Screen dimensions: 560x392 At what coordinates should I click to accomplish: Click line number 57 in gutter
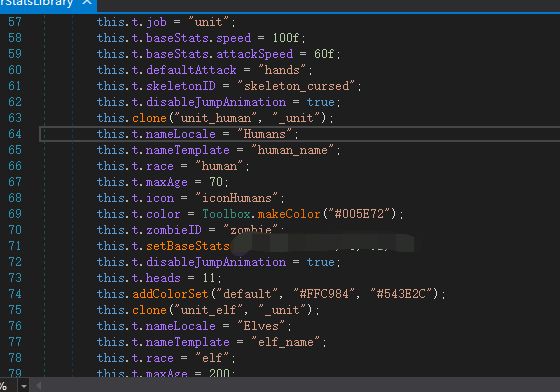coord(15,22)
